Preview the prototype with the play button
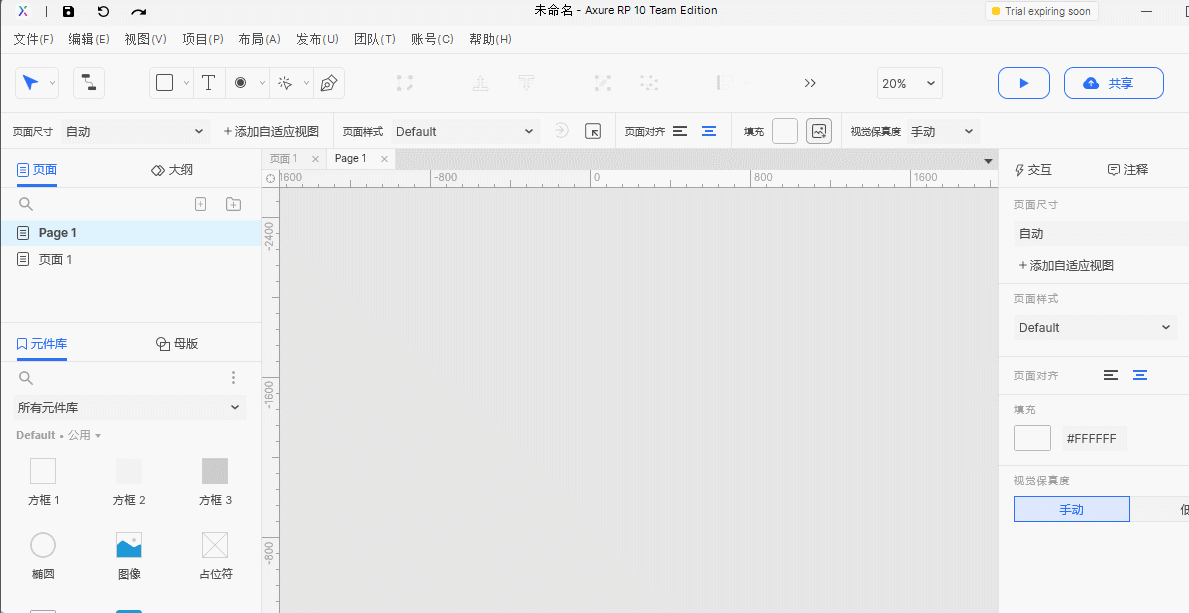 click(1024, 83)
